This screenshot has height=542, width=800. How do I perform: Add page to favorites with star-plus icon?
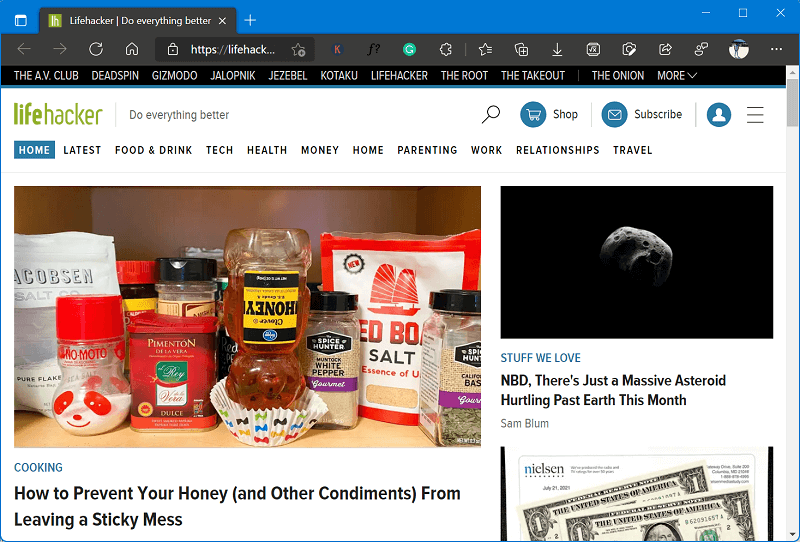(298, 50)
